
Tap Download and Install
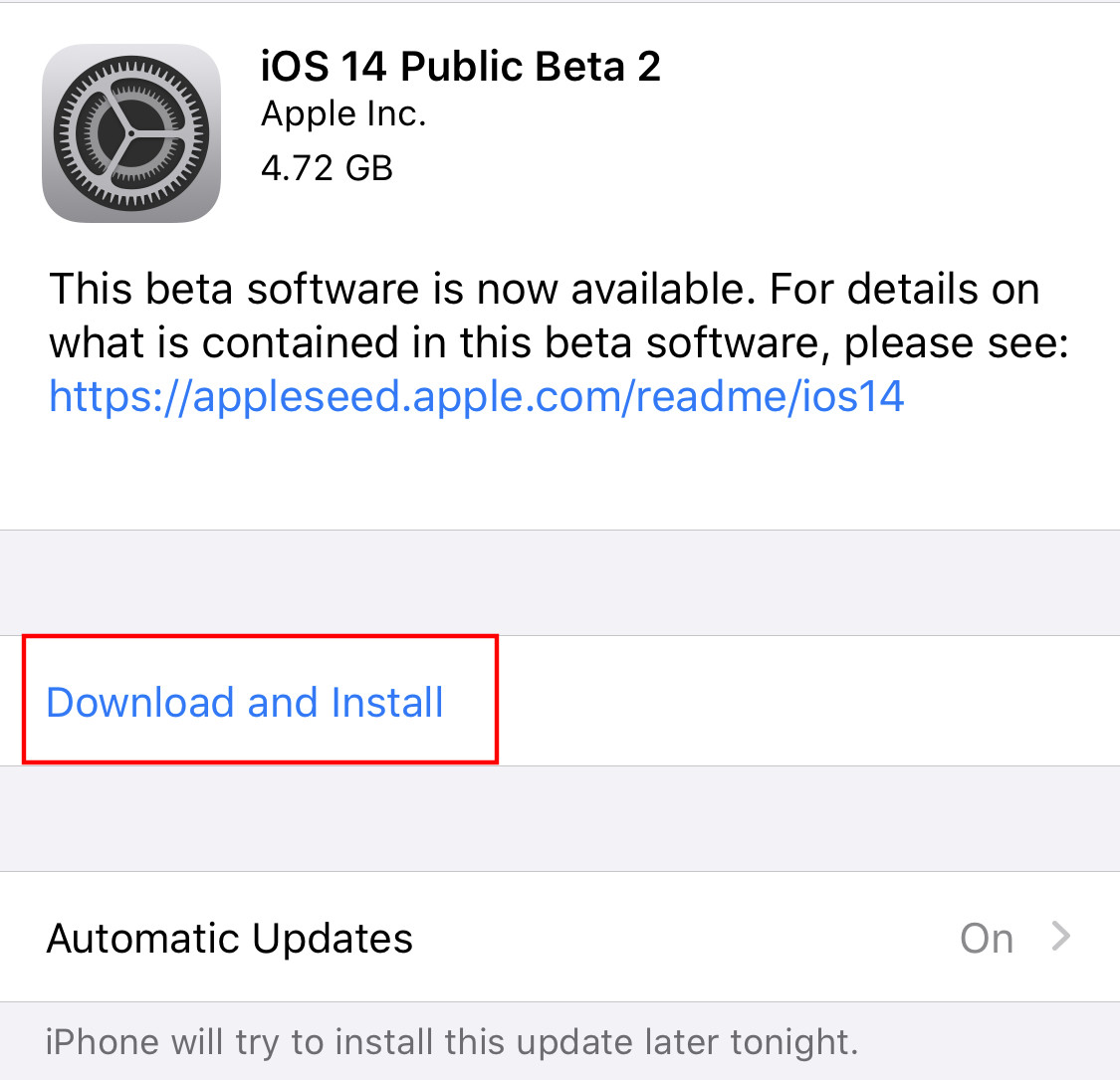(x=245, y=702)
